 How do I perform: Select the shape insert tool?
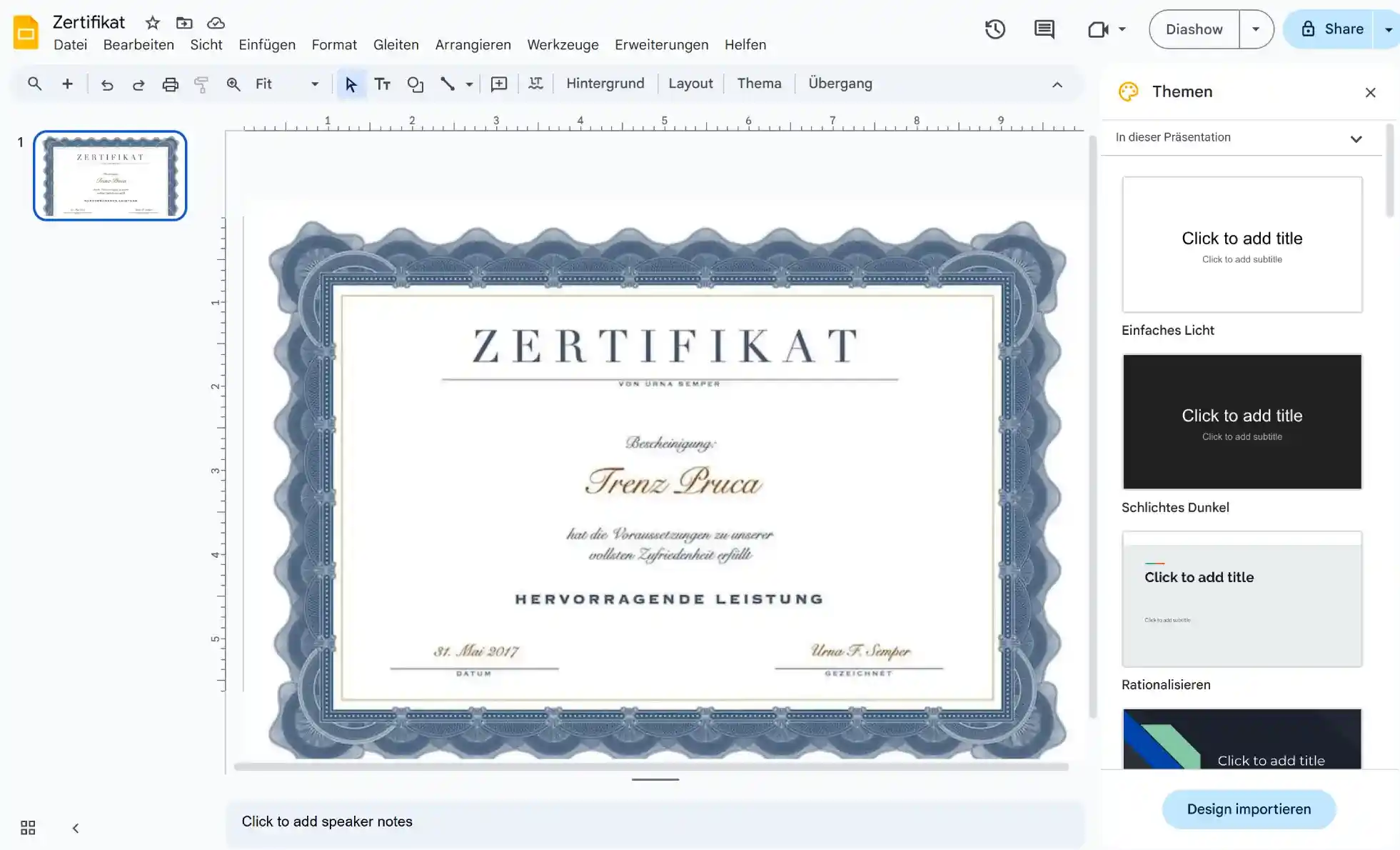(x=415, y=84)
